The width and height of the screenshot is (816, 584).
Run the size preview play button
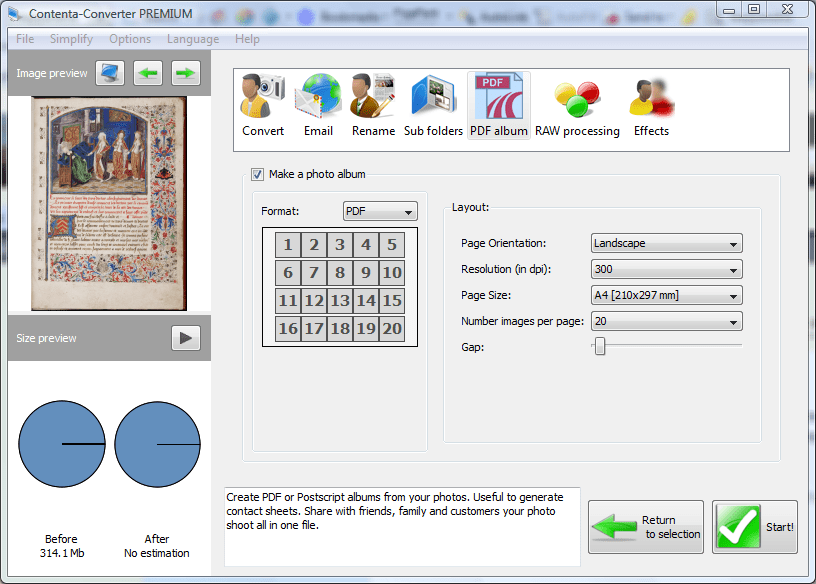click(x=186, y=338)
